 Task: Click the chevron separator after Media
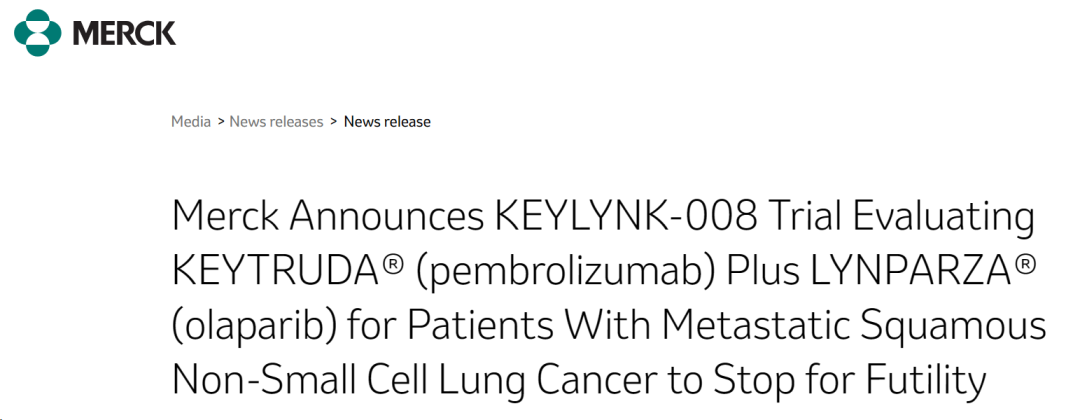[x=221, y=122]
